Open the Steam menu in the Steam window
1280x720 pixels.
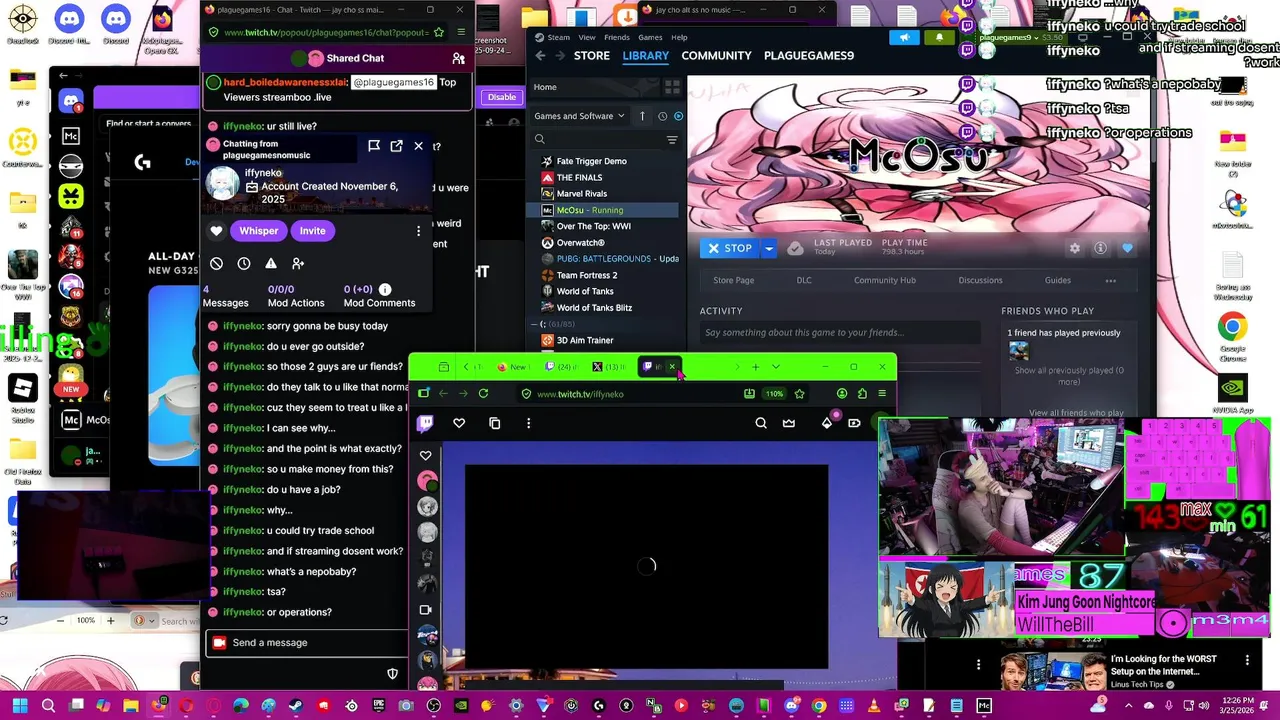point(558,37)
